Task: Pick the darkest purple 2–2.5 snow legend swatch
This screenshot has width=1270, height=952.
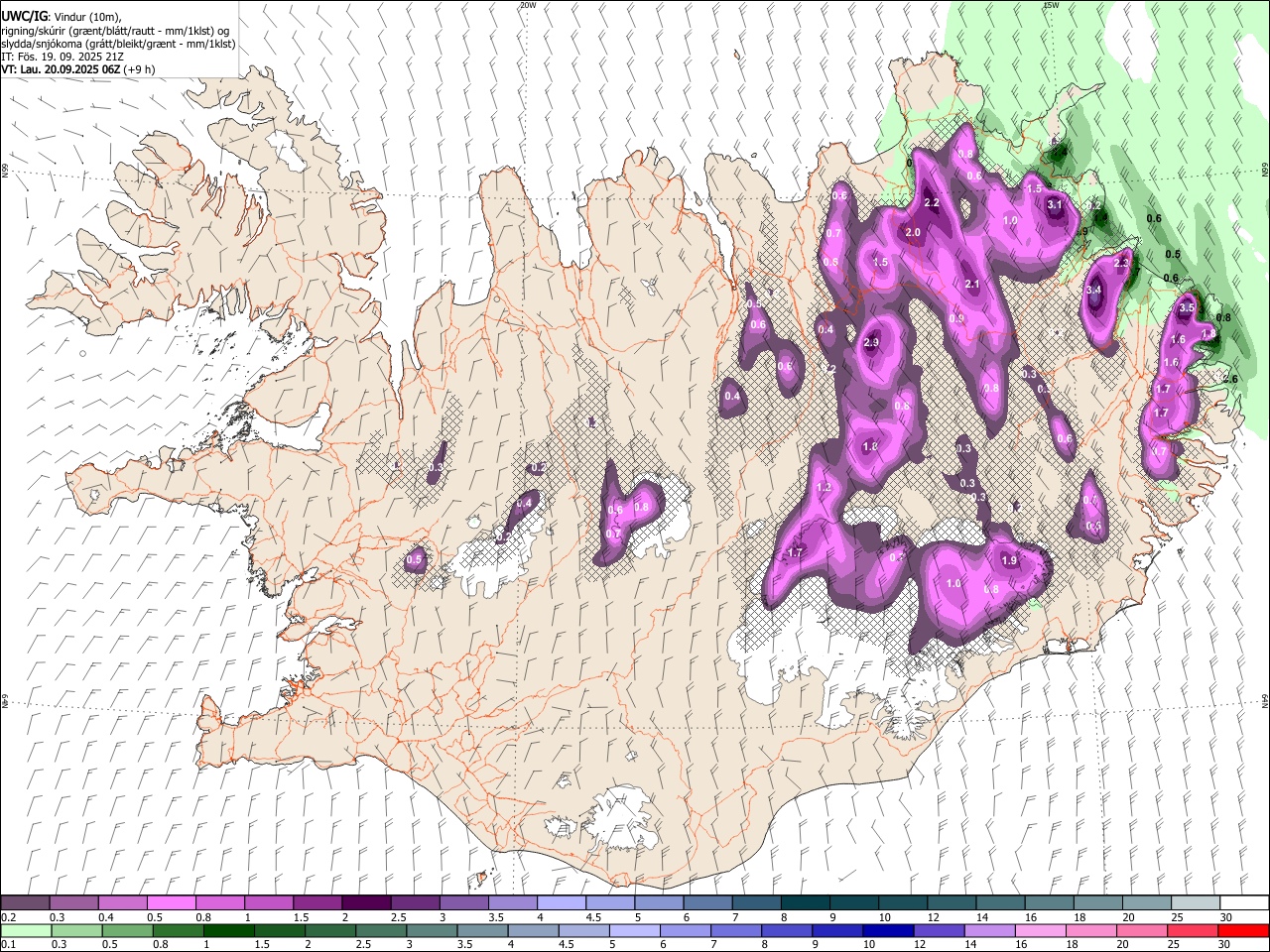Action: point(365,902)
